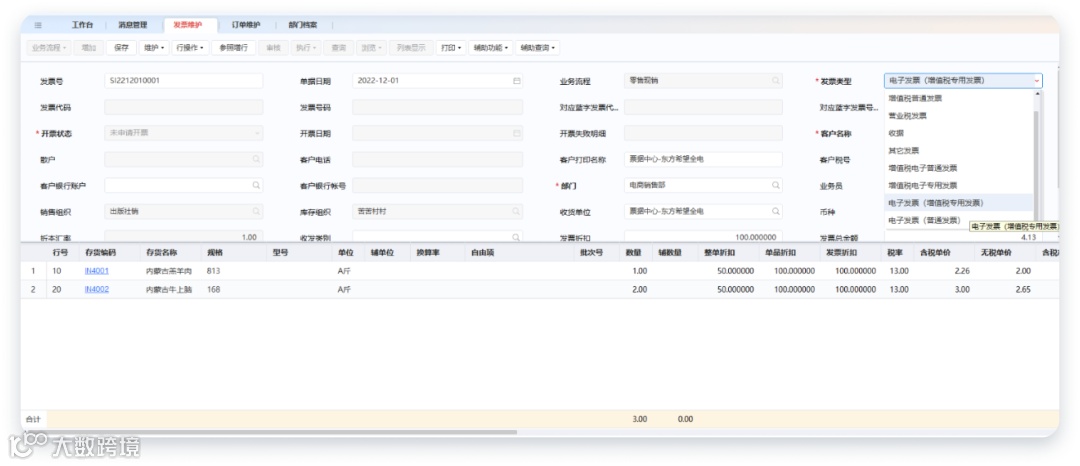The image size is (1080, 466).
Task: Switch to the 工作台 tab
Action: pos(82,25)
